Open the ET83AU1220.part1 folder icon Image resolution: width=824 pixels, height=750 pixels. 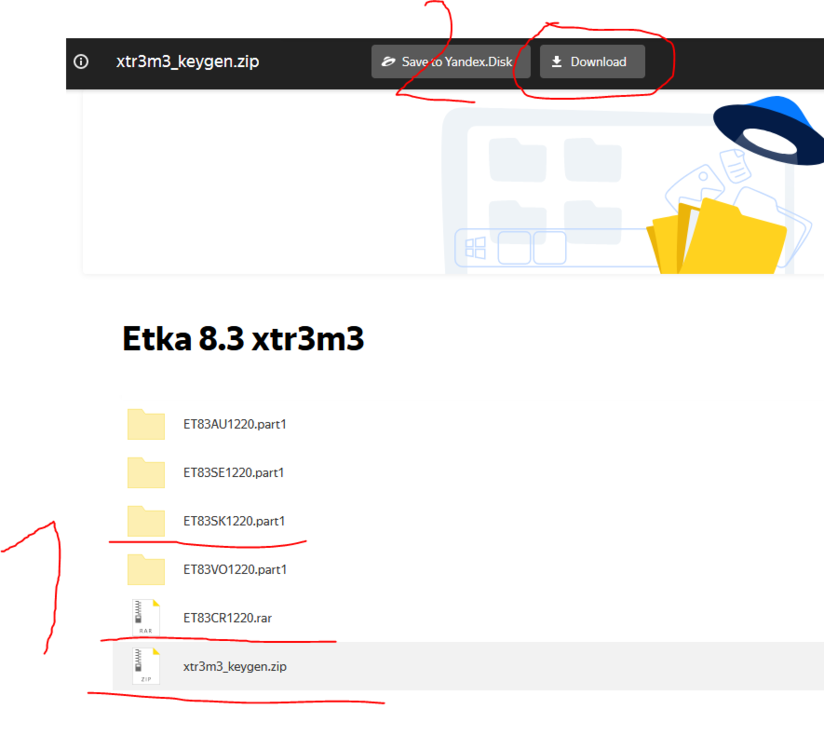tap(146, 424)
